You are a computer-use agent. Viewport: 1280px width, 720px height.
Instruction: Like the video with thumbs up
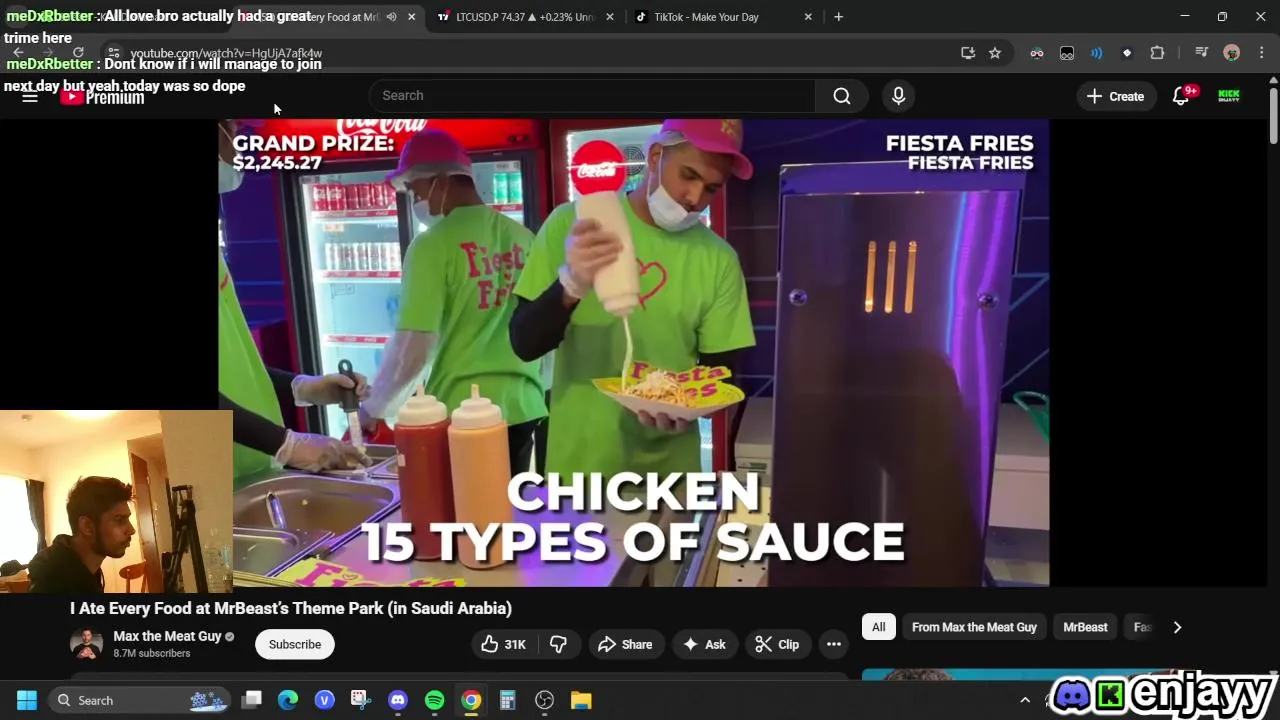503,644
